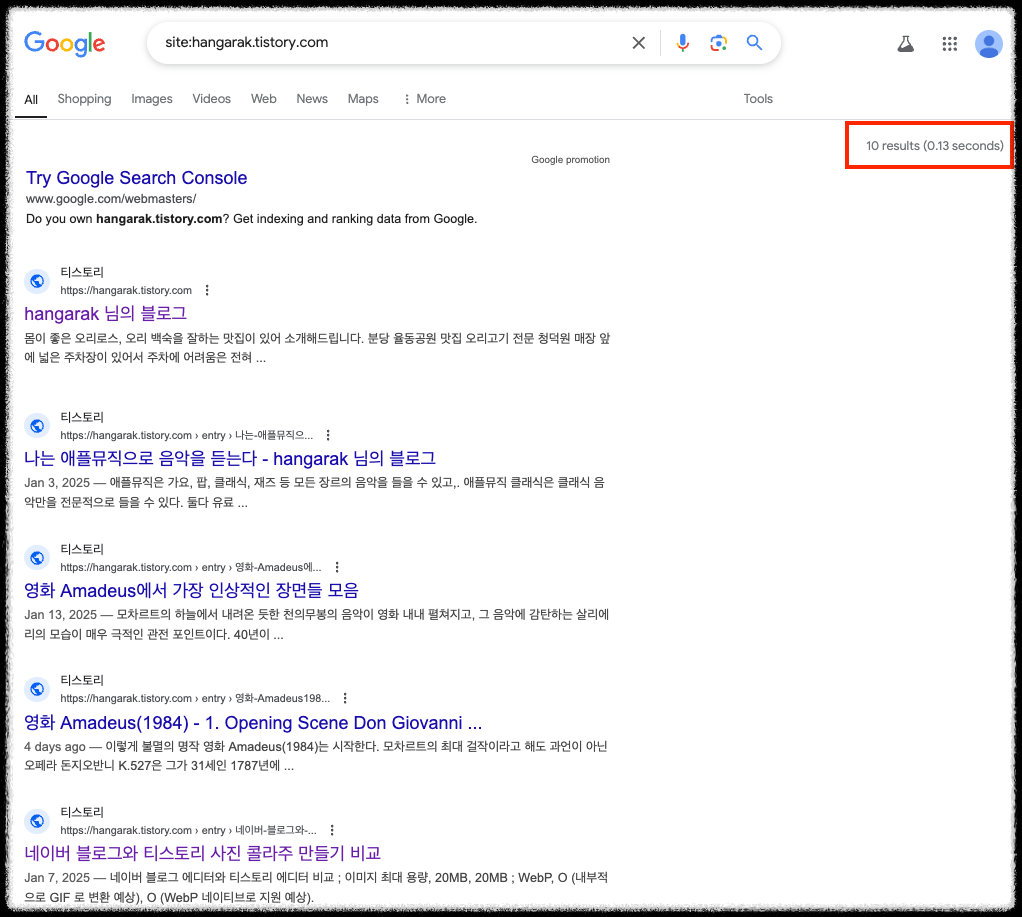Open Try Google Search Console link

pos(136,178)
